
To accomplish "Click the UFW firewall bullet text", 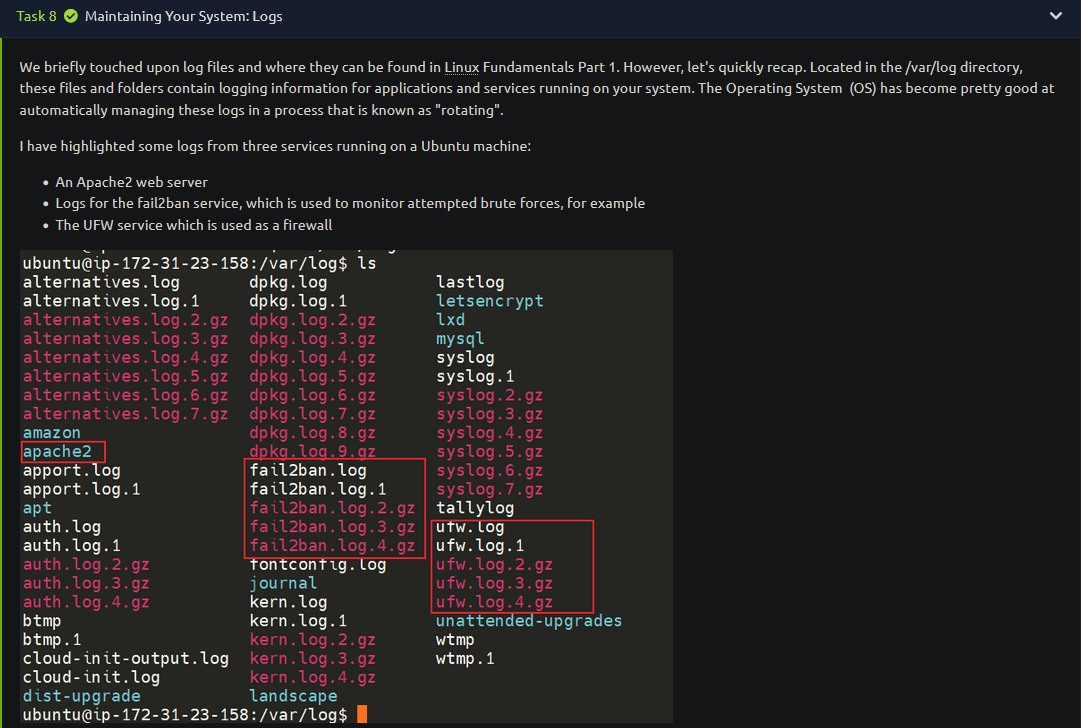I will pyautogui.click(x=194, y=225).
